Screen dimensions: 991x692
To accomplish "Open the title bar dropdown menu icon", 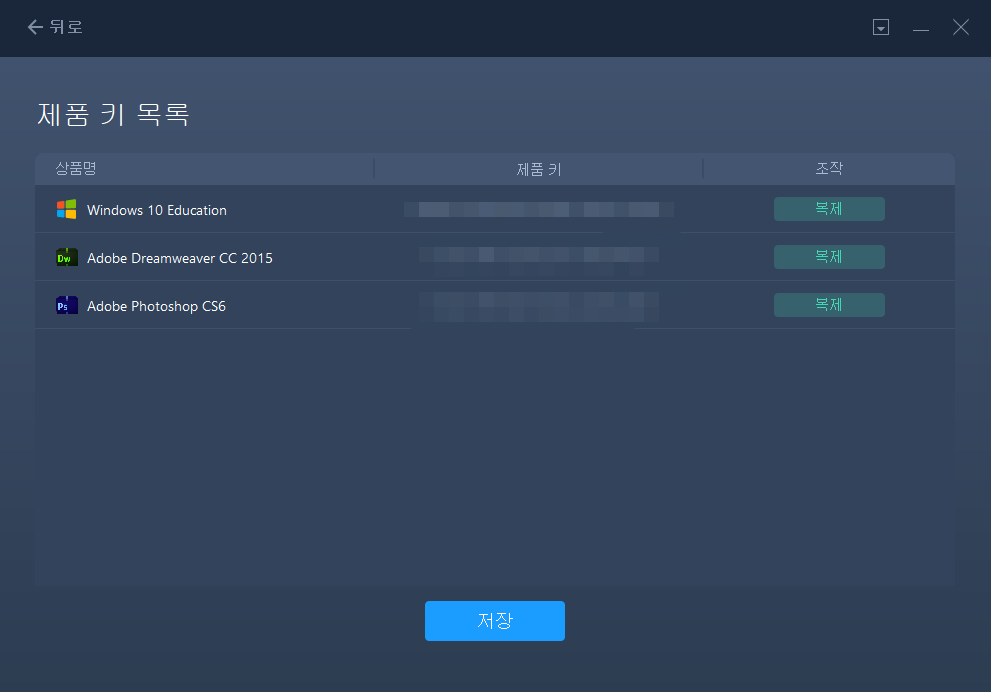I will click(880, 27).
